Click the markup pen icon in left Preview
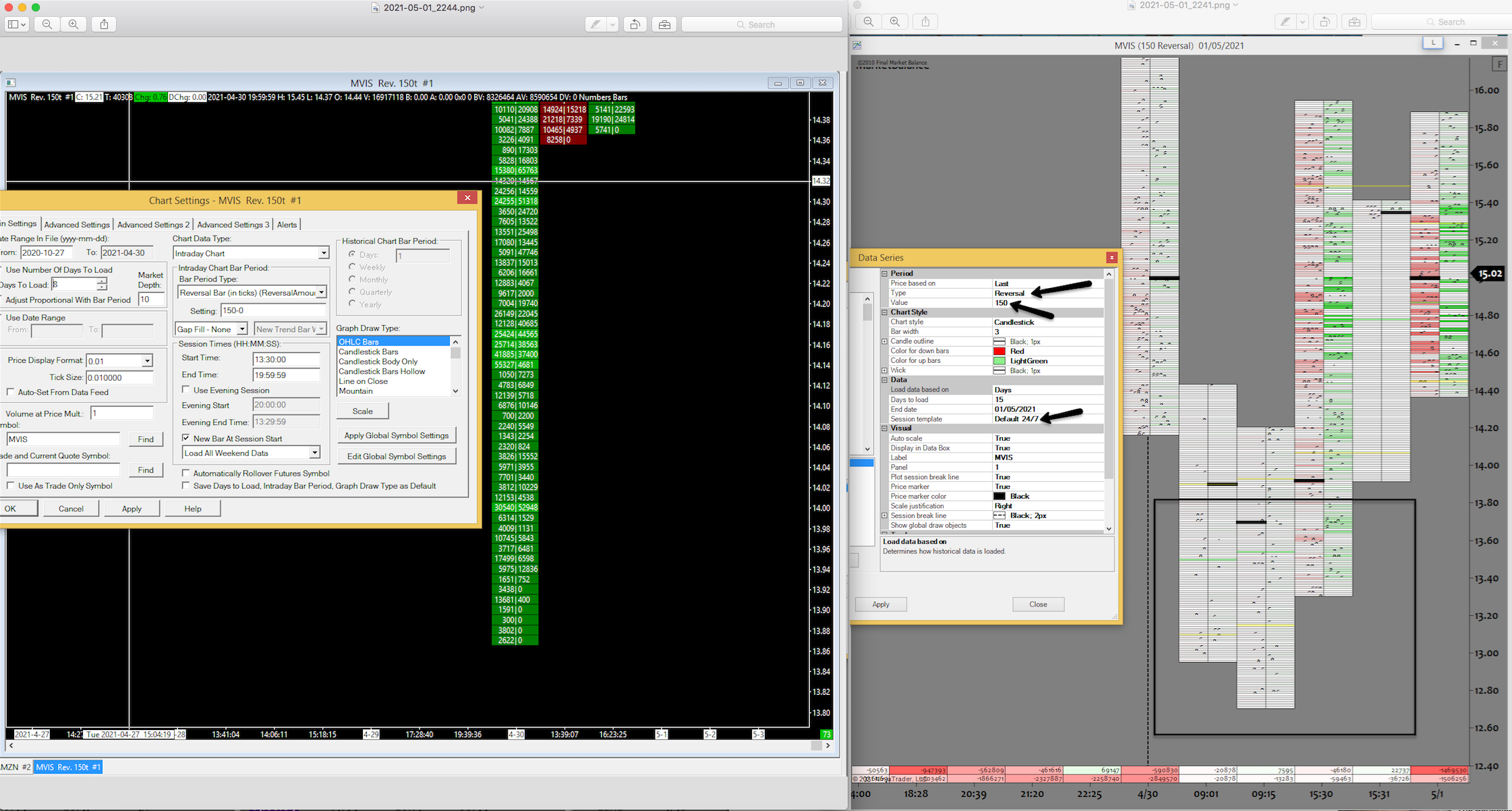 (x=595, y=24)
